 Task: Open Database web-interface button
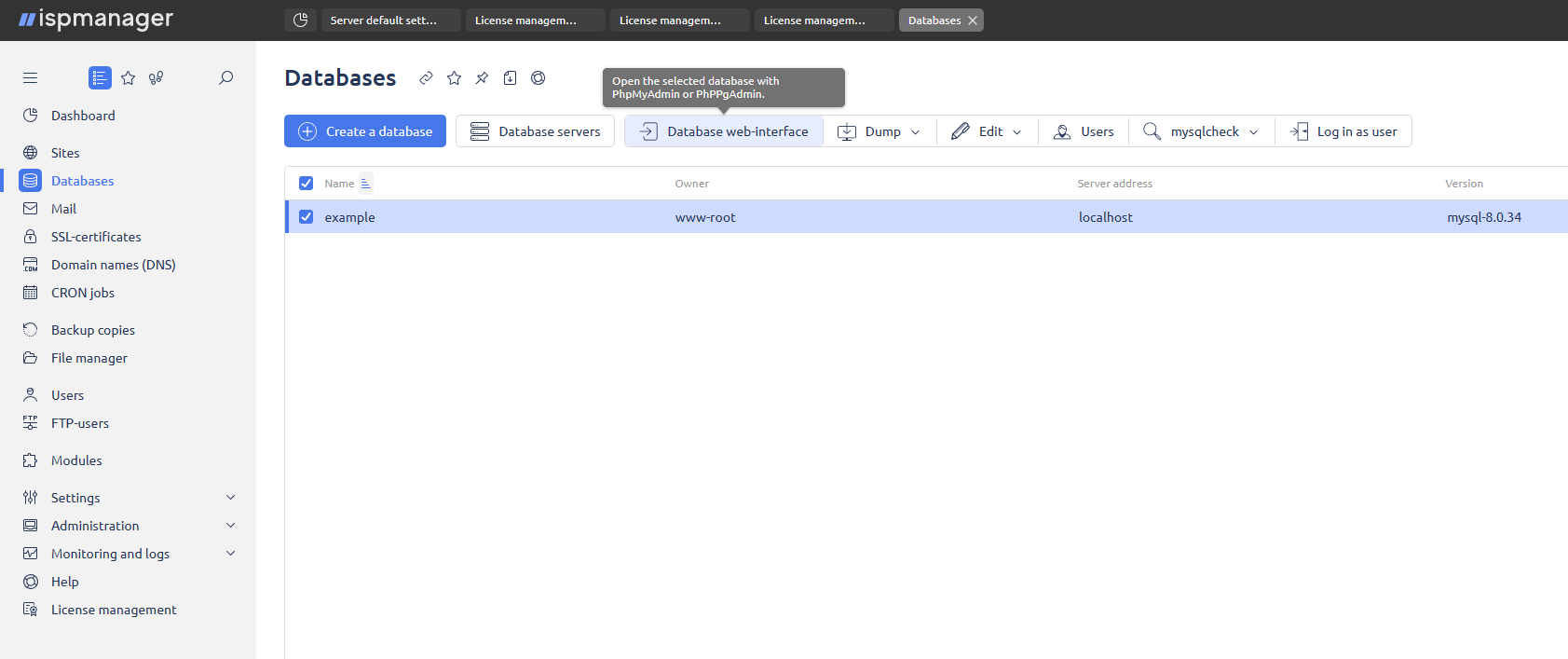click(724, 131)
